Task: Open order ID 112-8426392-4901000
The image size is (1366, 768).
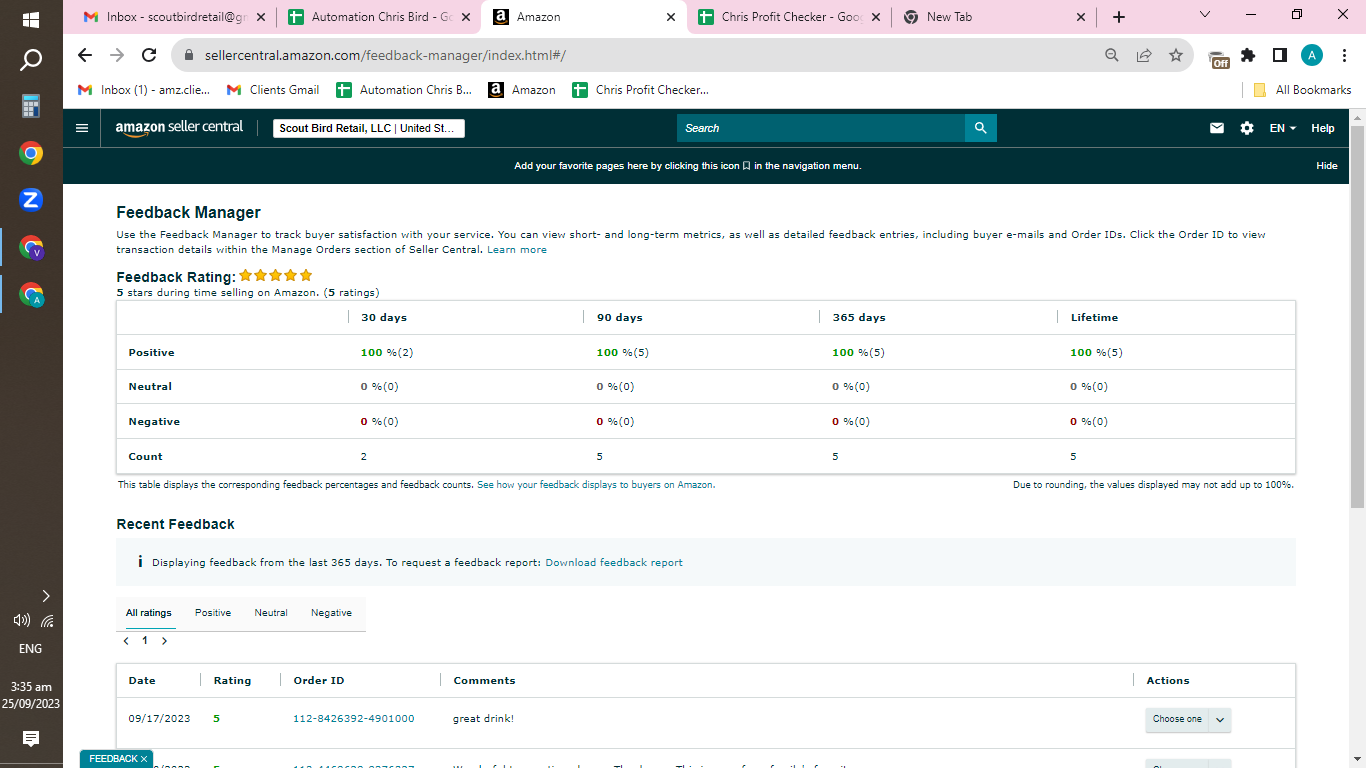Action: tap(353, 719)
